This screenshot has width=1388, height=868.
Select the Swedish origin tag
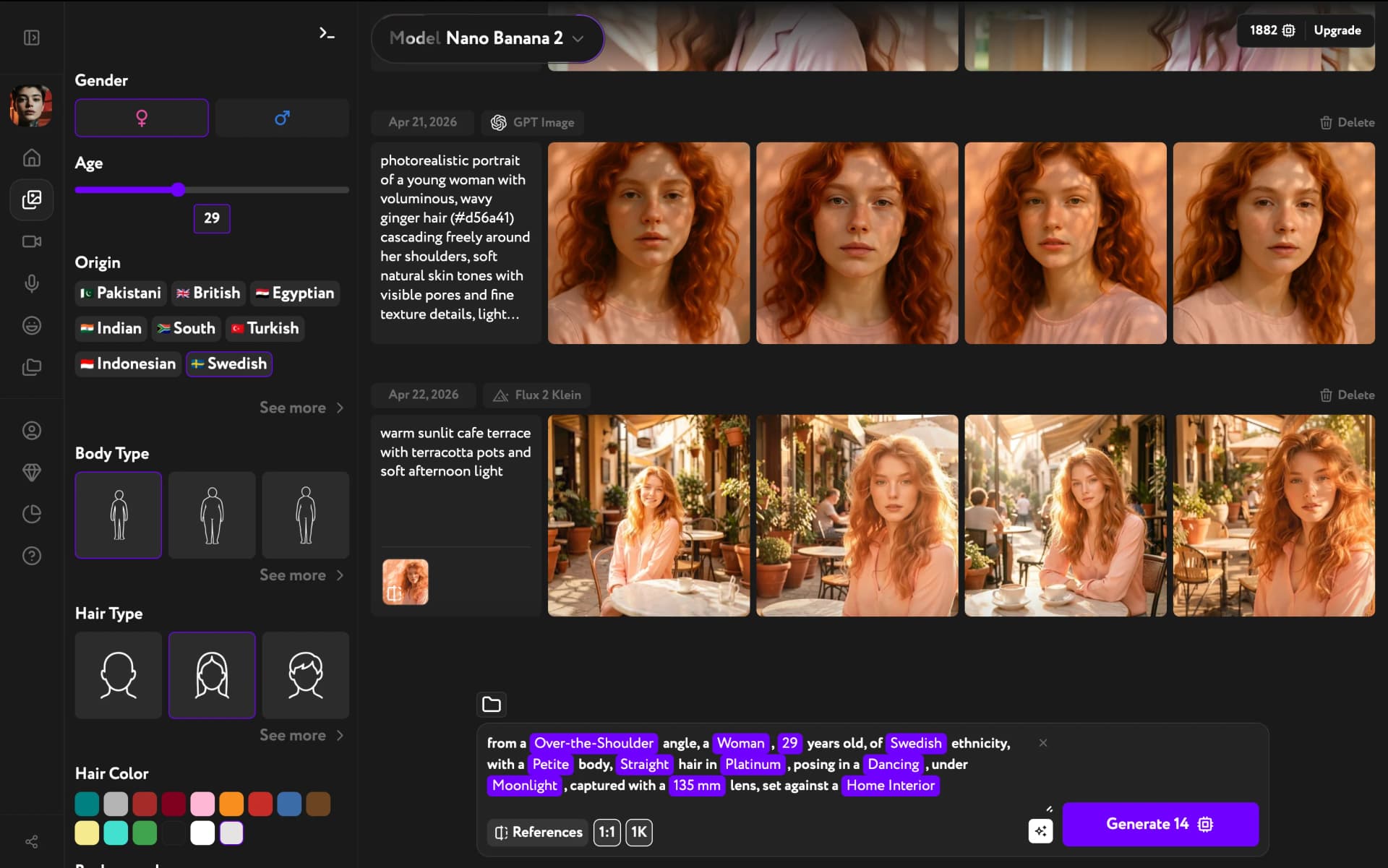[228, 364]
